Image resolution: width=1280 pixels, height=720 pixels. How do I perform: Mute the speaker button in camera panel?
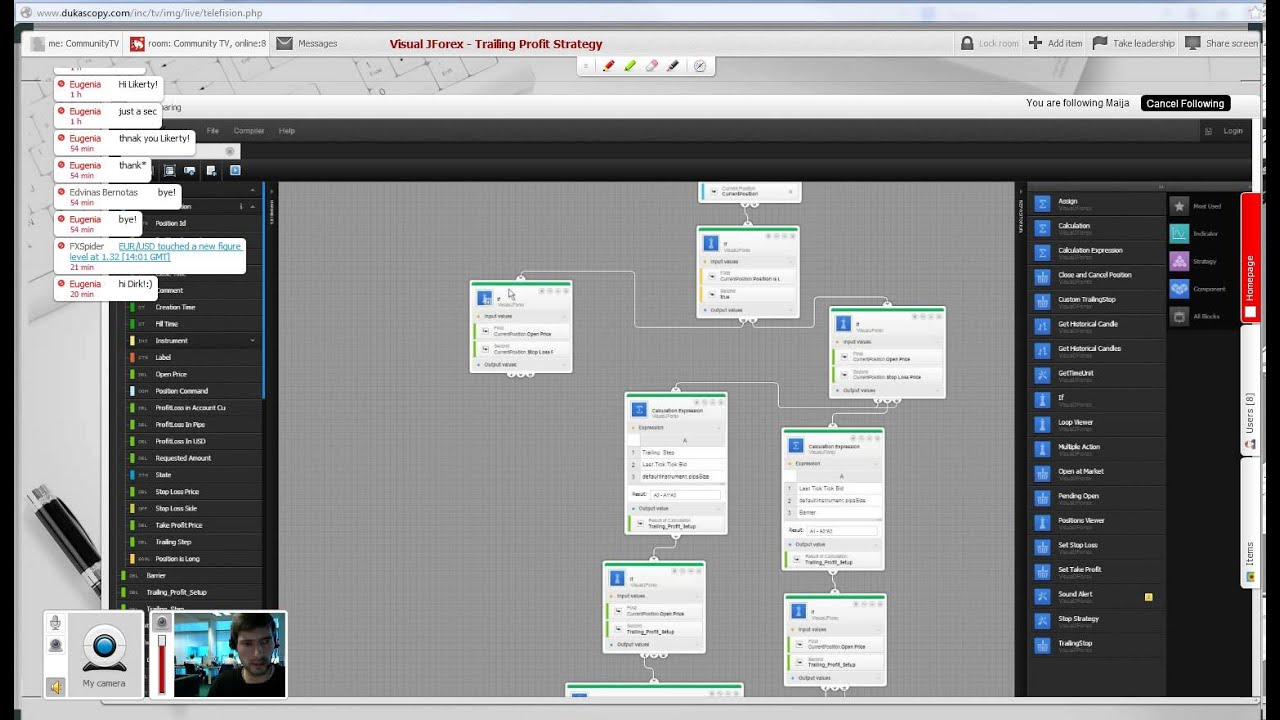[57, 687]
